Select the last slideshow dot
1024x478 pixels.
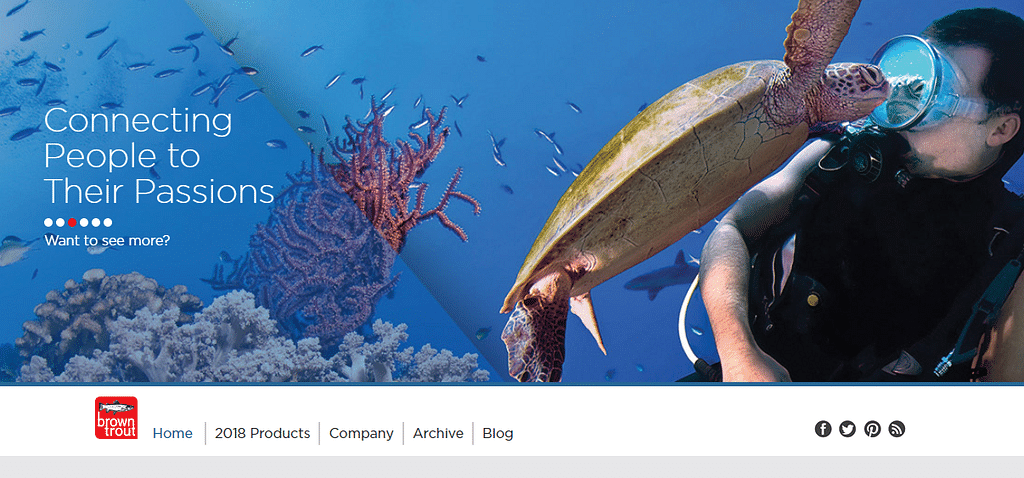(108, 222)
